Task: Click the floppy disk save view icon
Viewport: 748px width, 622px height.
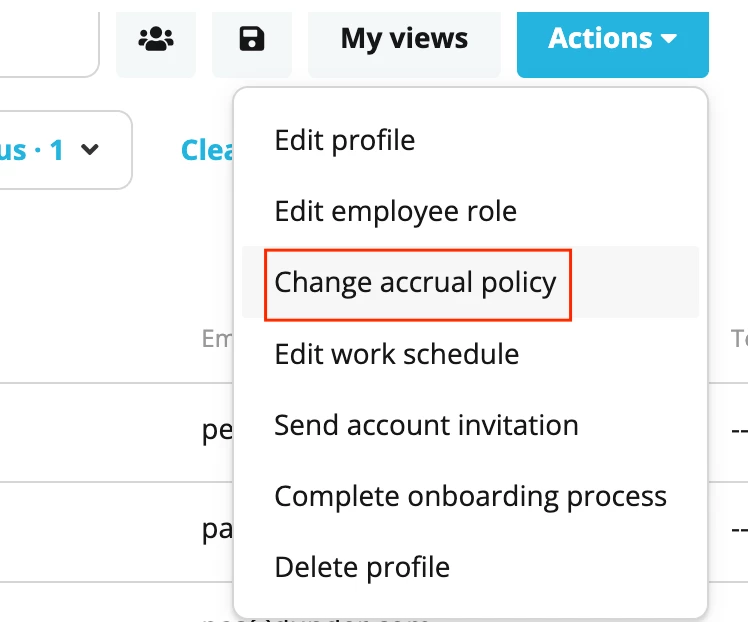Action: point(252,44)
